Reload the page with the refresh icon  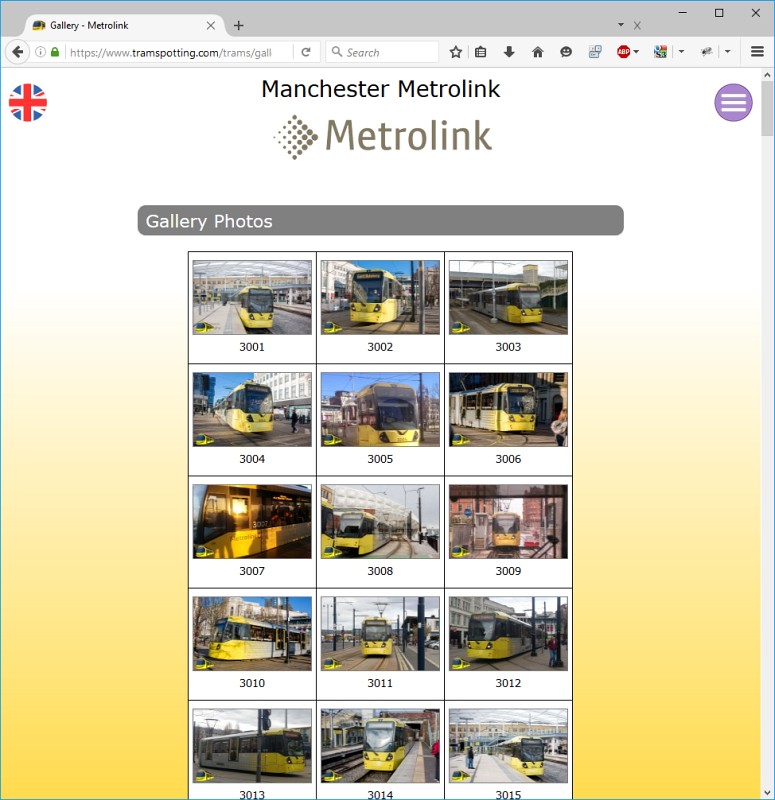click(x=306, y=52)
